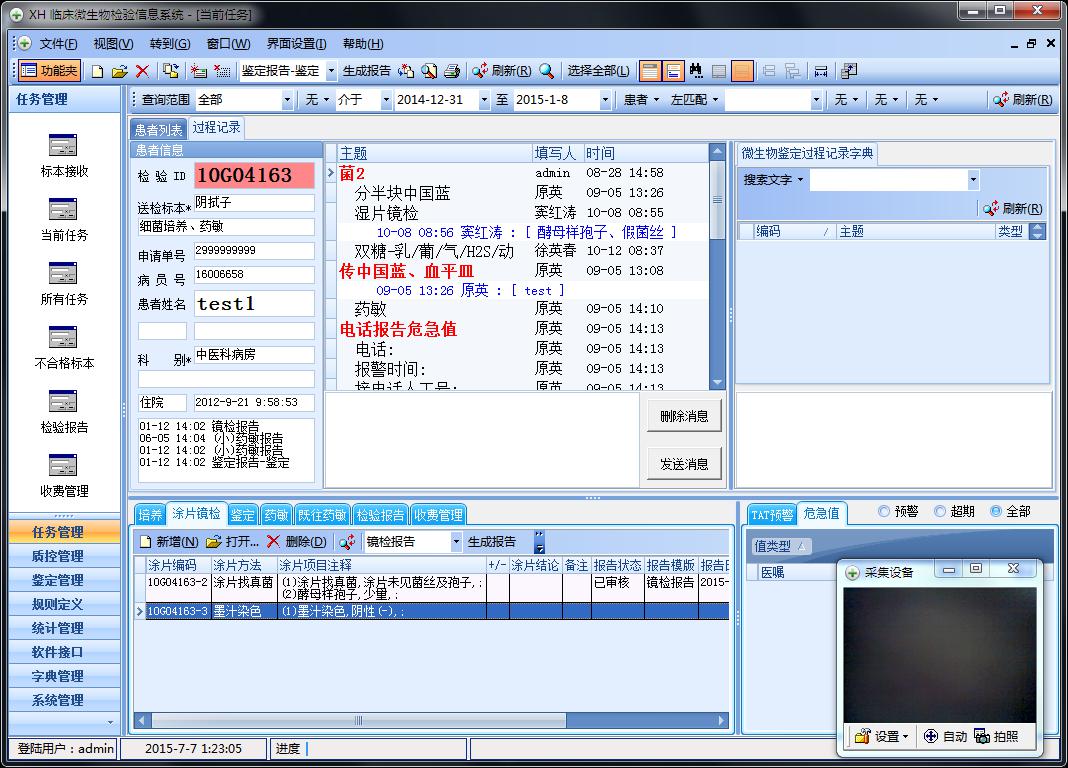Open the 统计管理 navigation section

pyautogui.click(x=64, y=628)
